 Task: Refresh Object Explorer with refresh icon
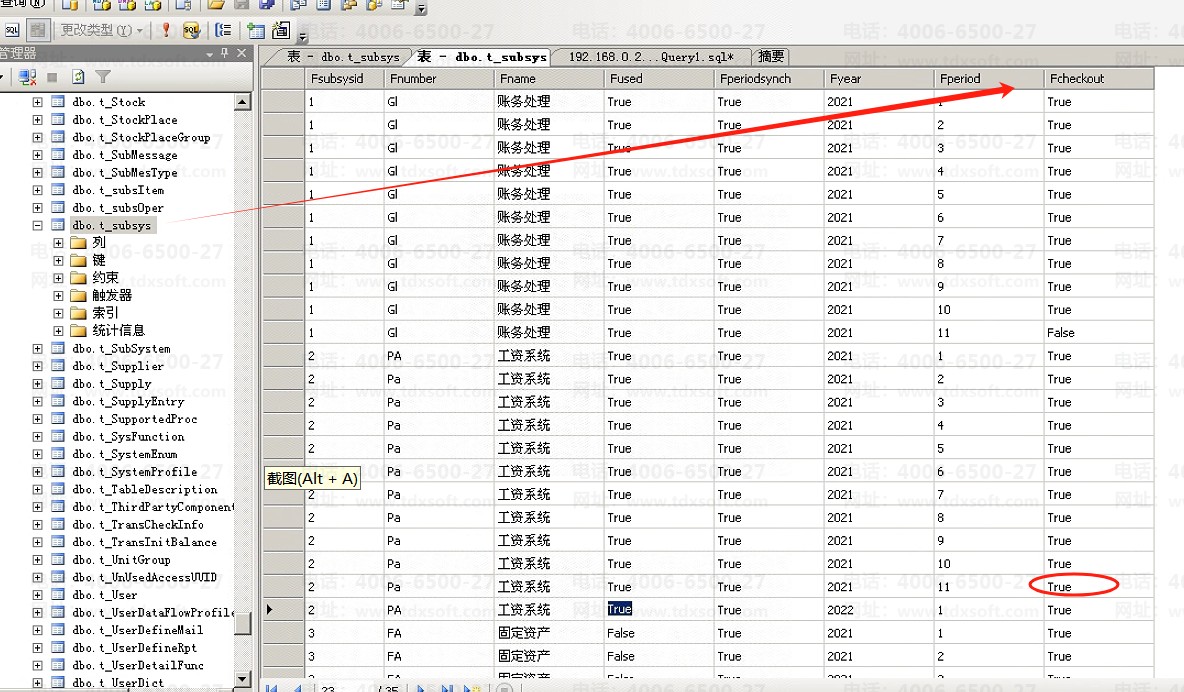tap(78, 77)
